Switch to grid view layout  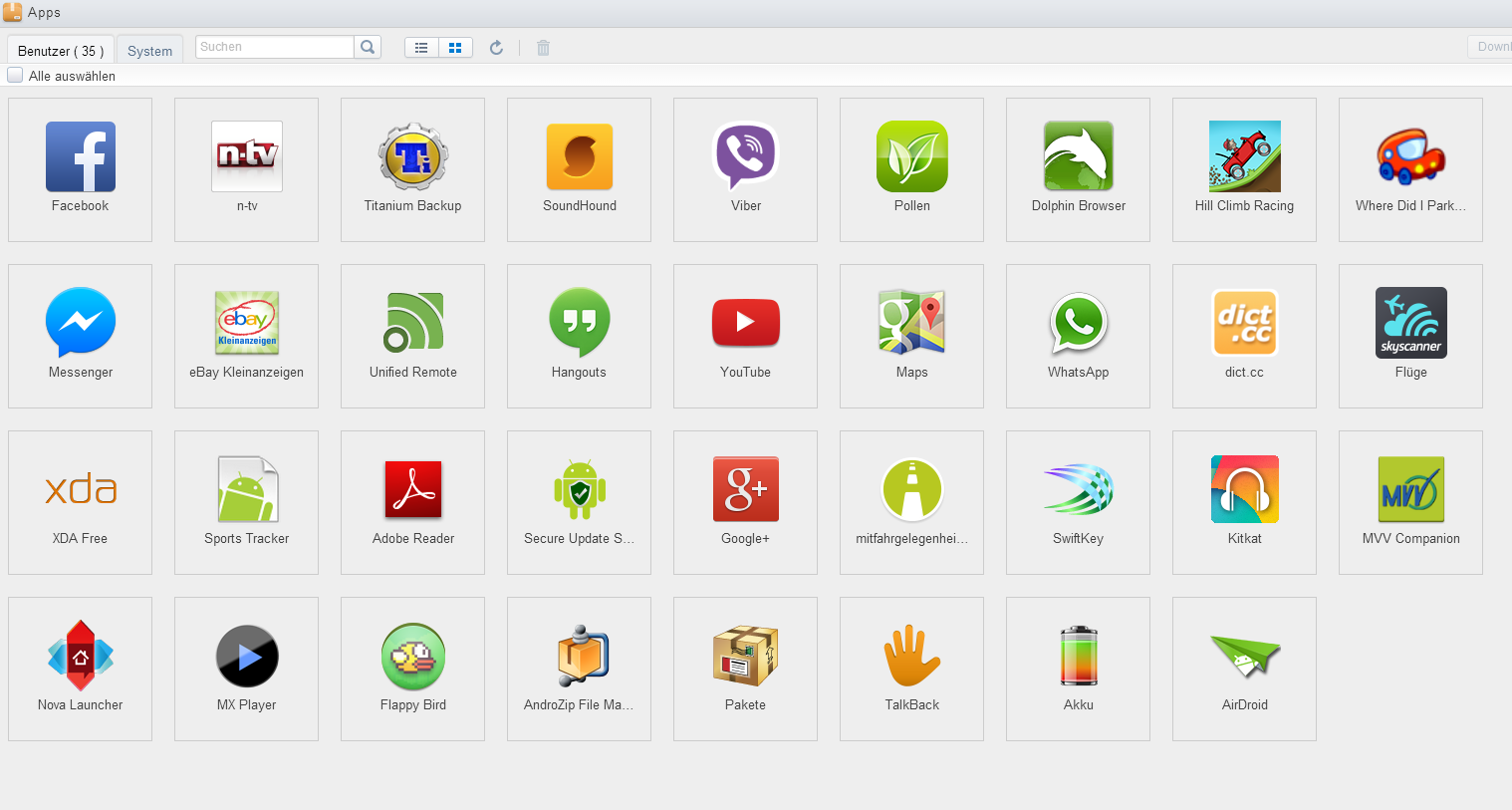pos(455,48)
